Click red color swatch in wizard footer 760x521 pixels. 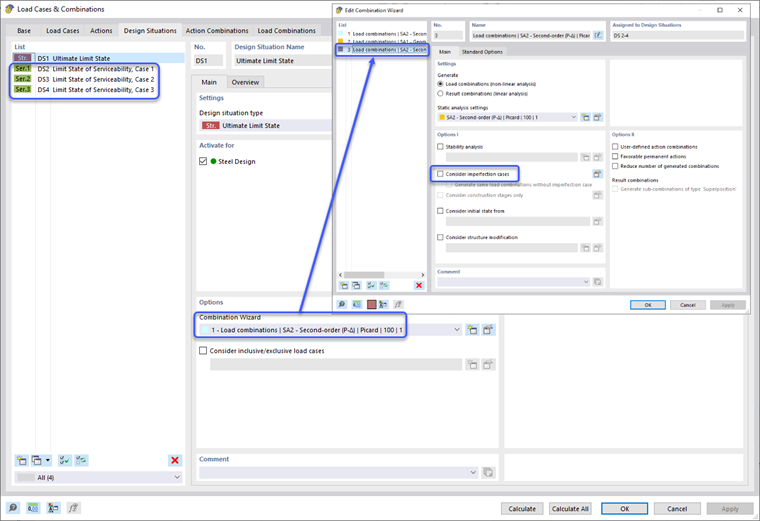click(371, 304)
